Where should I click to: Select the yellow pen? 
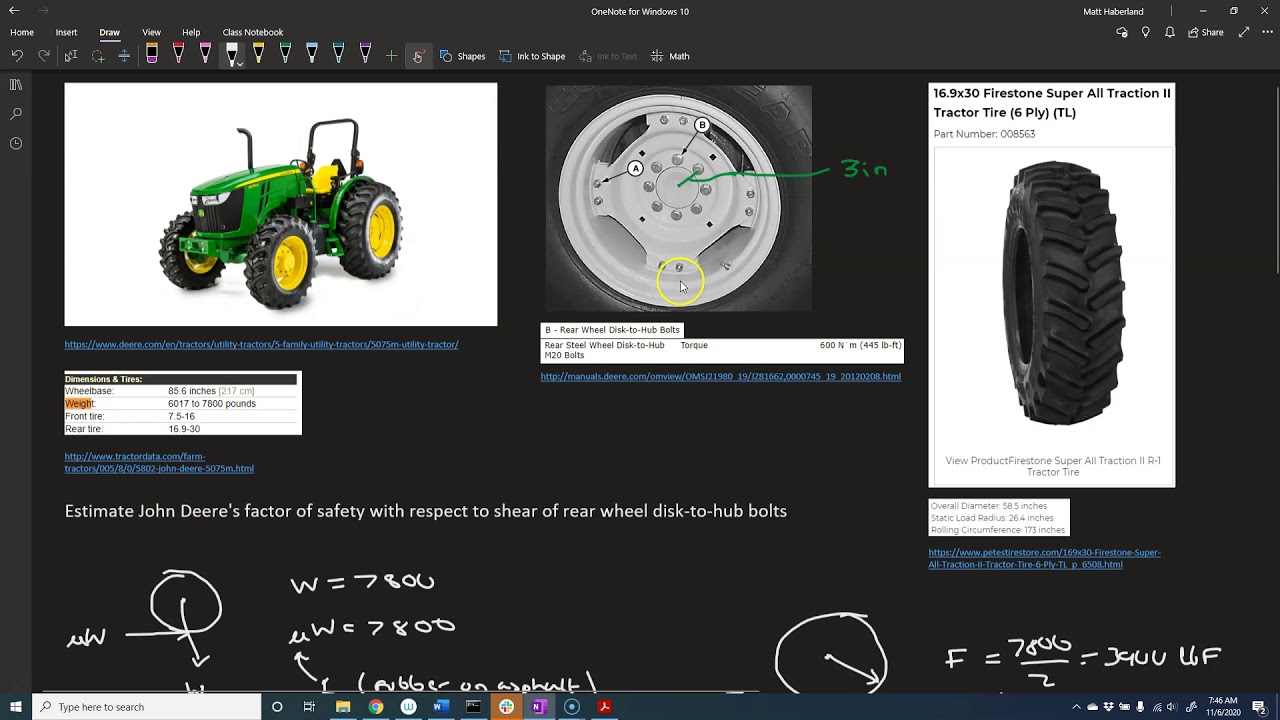tap(258, 55)
